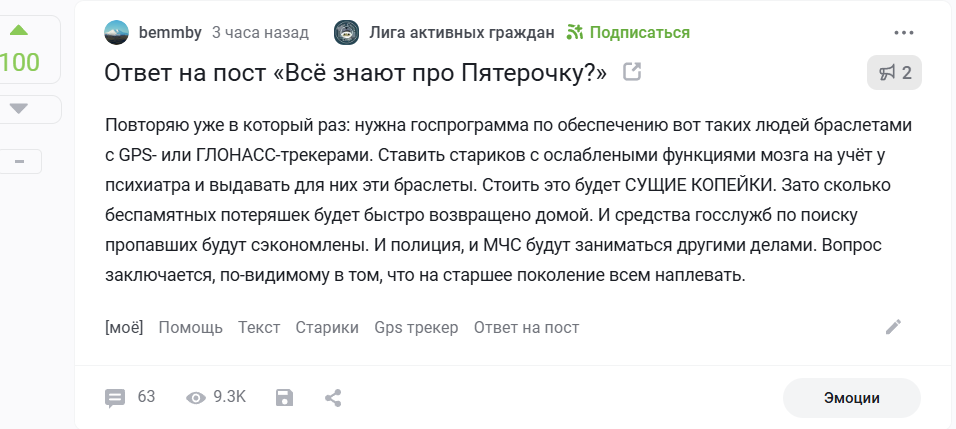Open the comments section icon
The image size is (956, 429).
pos(116,397)
